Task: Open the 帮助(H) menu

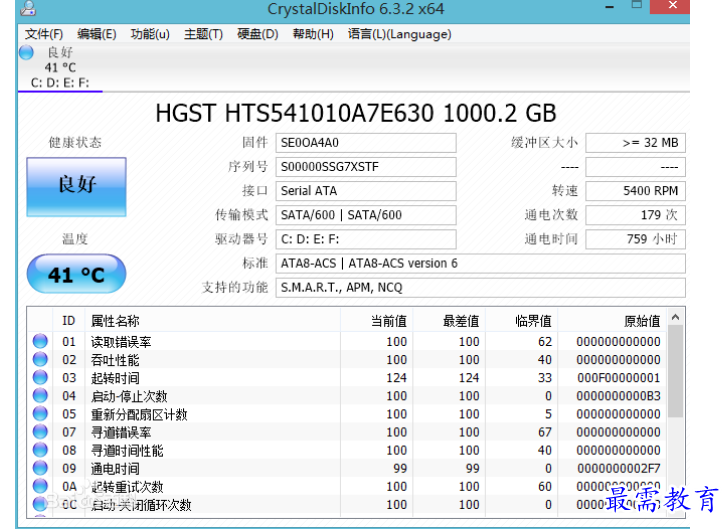Action: point(313,34)
